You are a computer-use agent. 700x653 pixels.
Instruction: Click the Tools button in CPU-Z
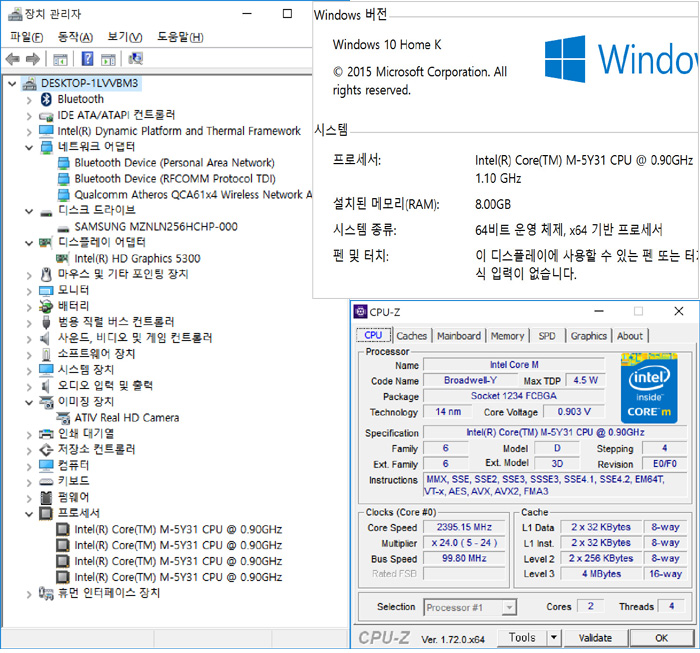pos(522,637)
